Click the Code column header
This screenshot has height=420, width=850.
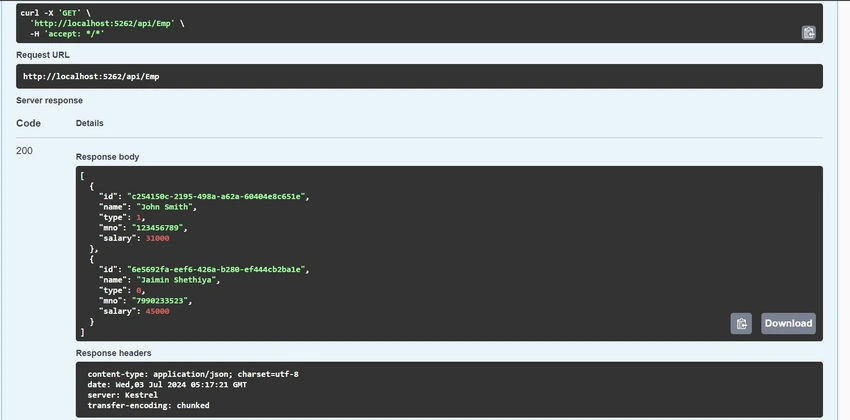pyautogui.click(x=28, y=123)
